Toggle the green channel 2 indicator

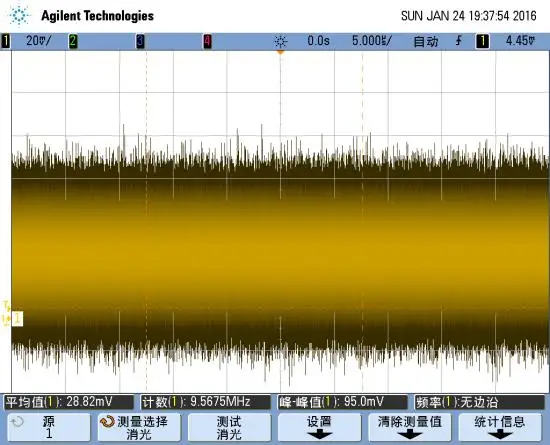point(73,41)
